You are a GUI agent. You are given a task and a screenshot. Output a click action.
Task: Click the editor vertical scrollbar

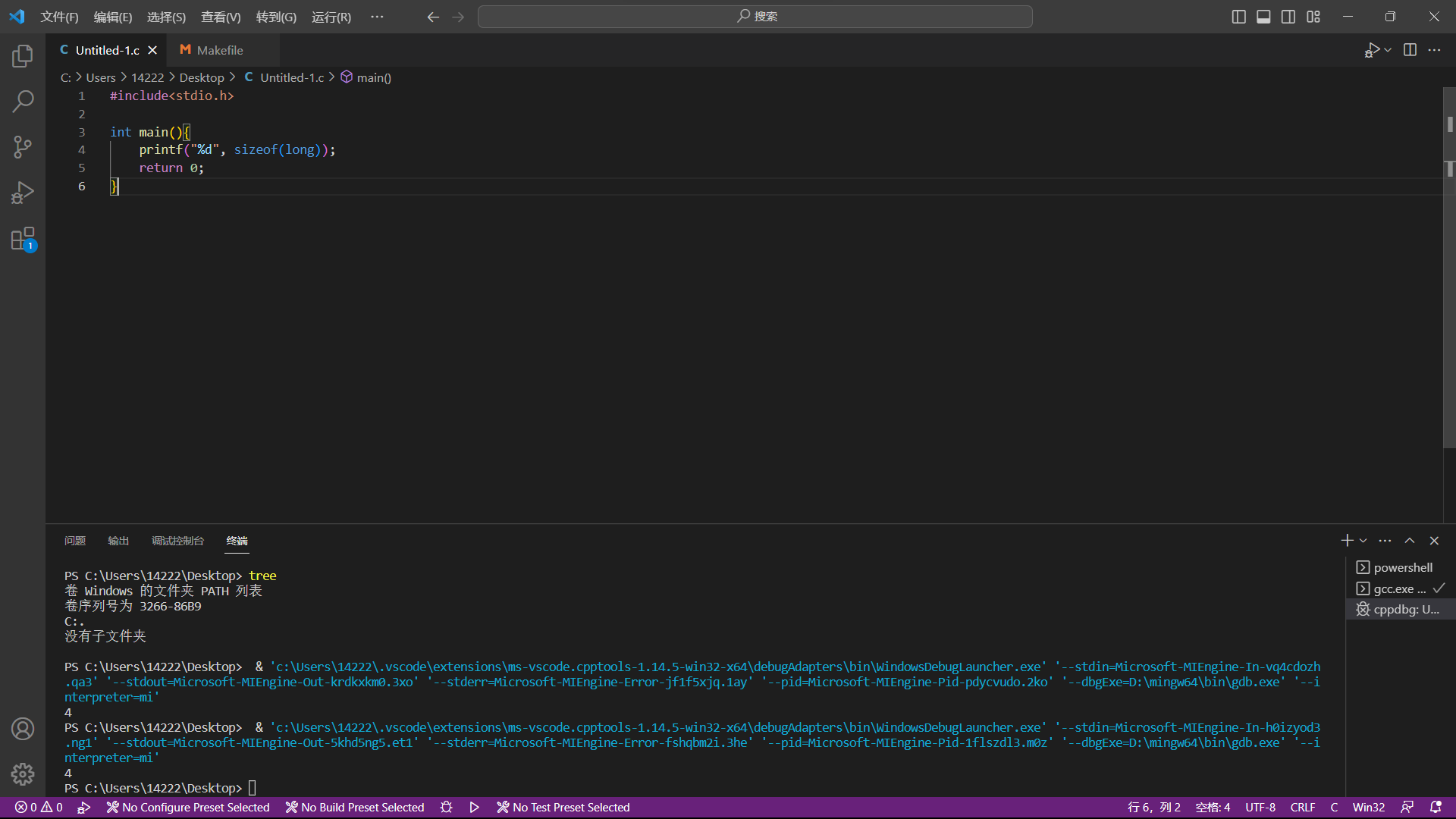click(1449, 267)
